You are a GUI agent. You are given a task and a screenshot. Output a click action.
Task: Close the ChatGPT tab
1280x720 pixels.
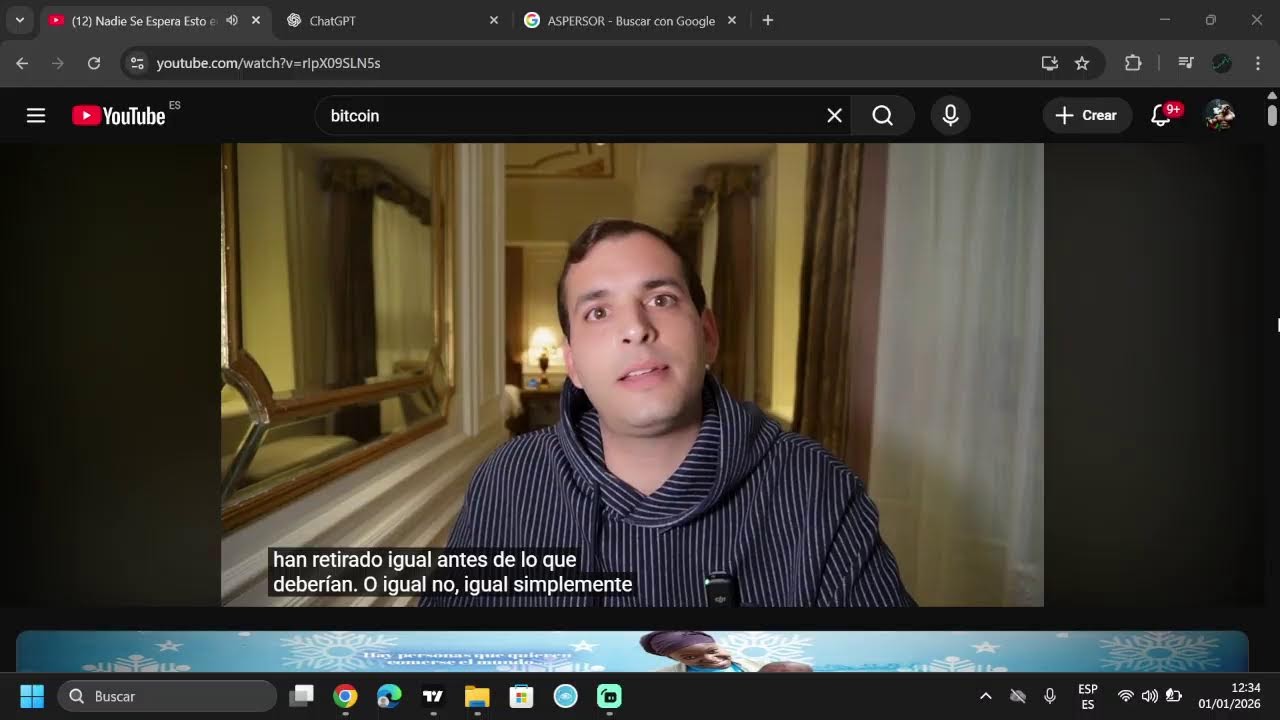tap(493, 20)
